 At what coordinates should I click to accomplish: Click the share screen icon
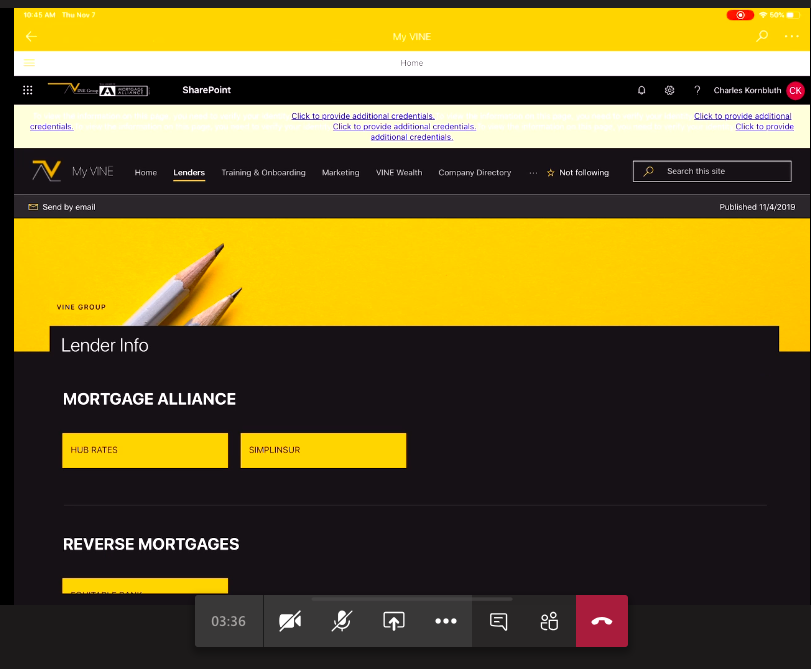(394, 621)
